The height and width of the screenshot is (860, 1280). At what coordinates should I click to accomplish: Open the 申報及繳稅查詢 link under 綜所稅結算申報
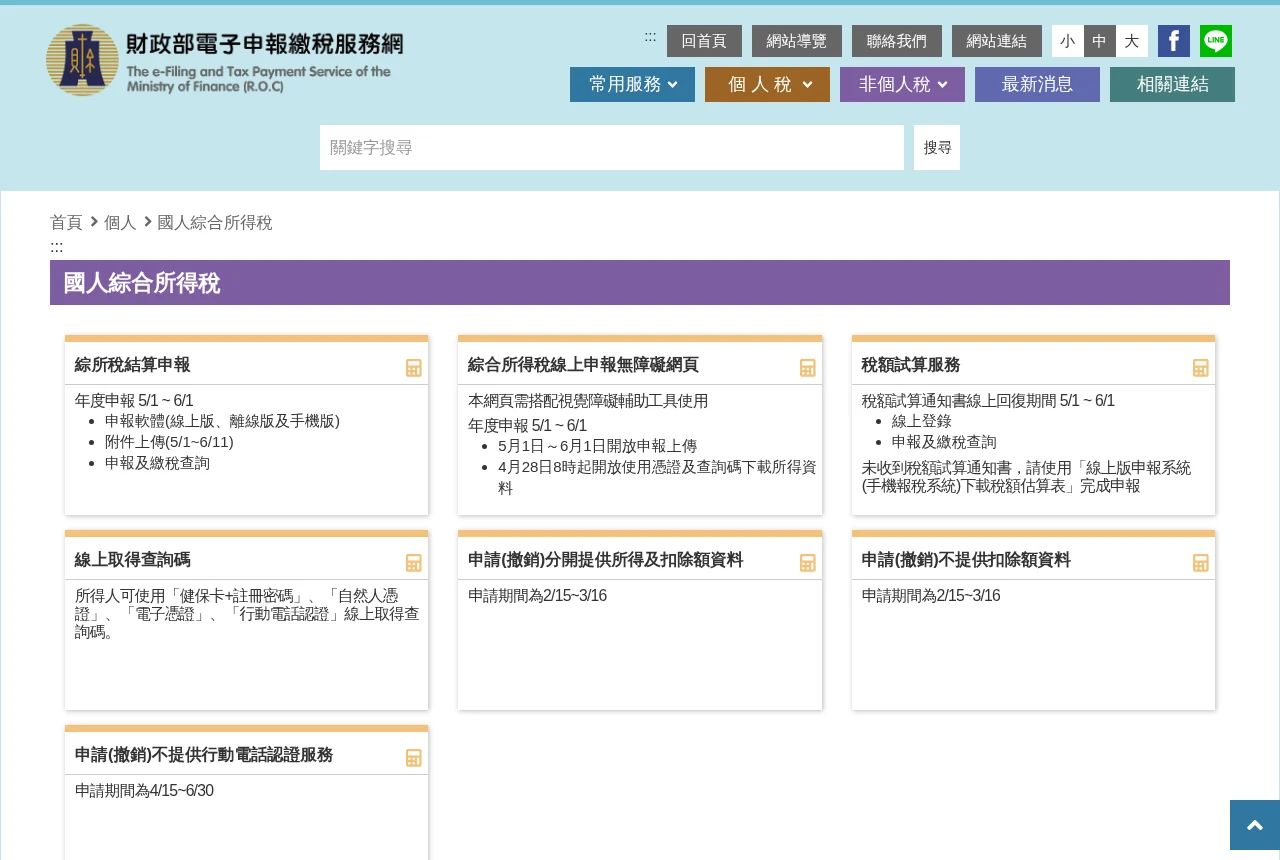coord(157,463)
